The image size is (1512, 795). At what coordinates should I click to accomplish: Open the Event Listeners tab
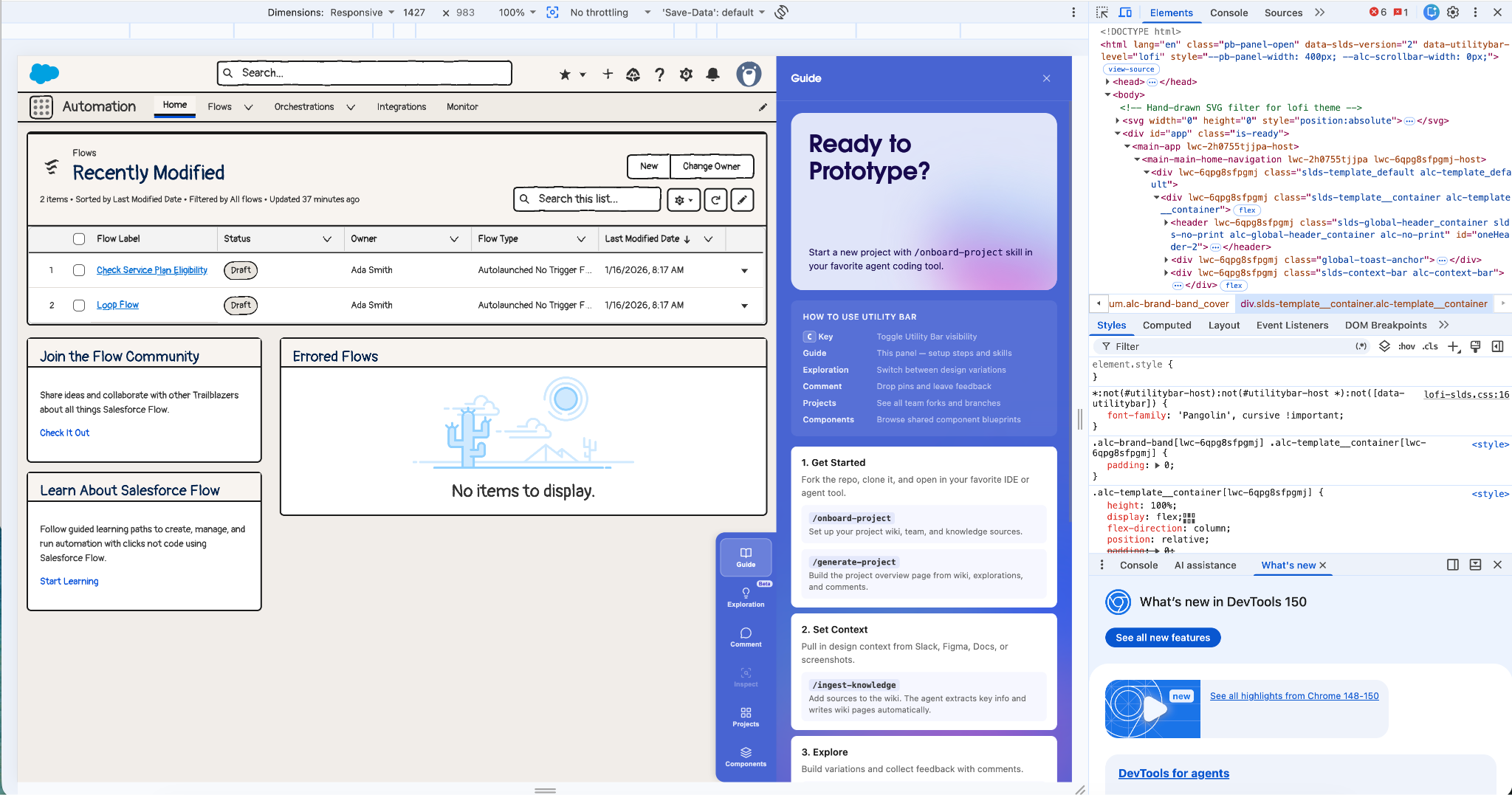point(1292,326)
